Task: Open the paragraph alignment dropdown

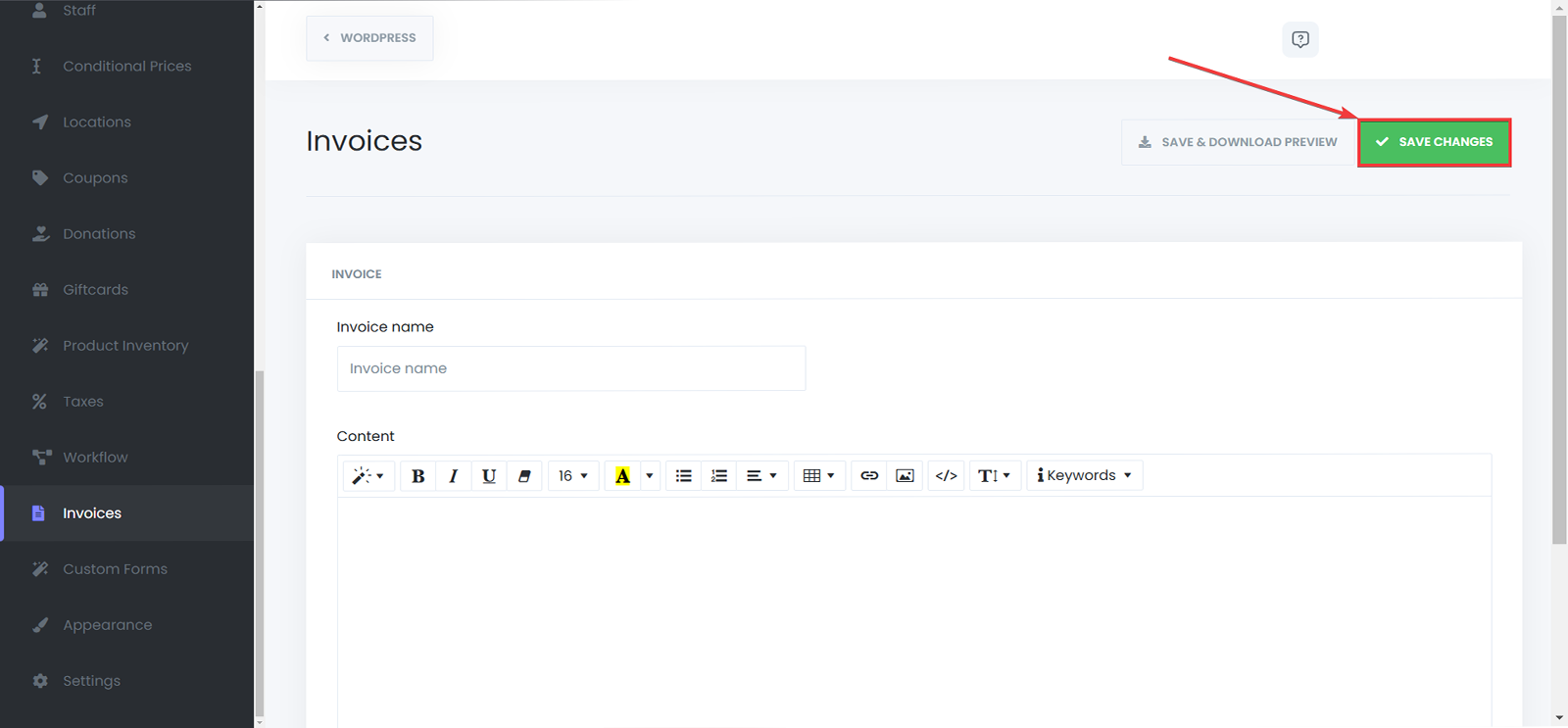Action: (x=761, y=476)
